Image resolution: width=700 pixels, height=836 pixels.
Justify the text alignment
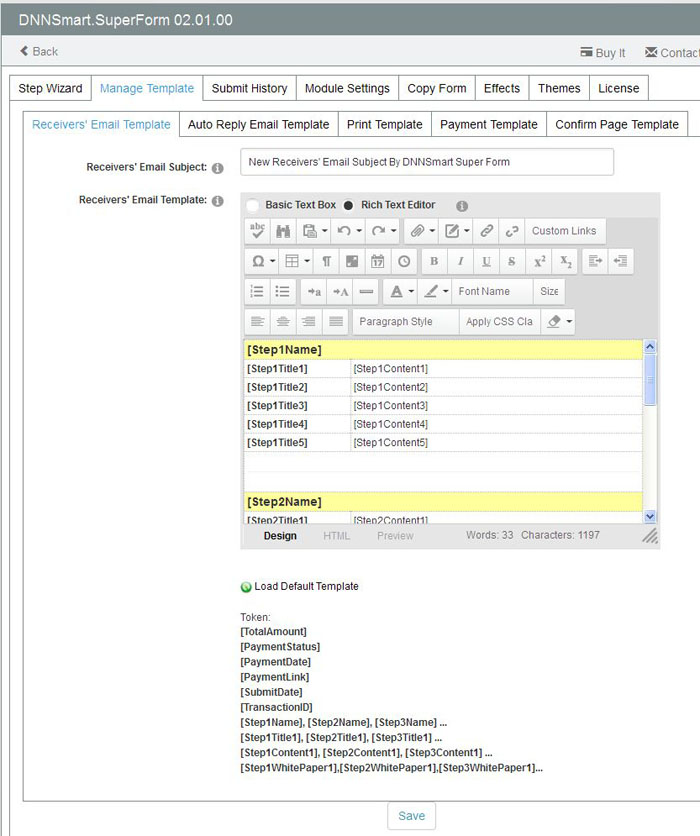[x=336, y=321]
